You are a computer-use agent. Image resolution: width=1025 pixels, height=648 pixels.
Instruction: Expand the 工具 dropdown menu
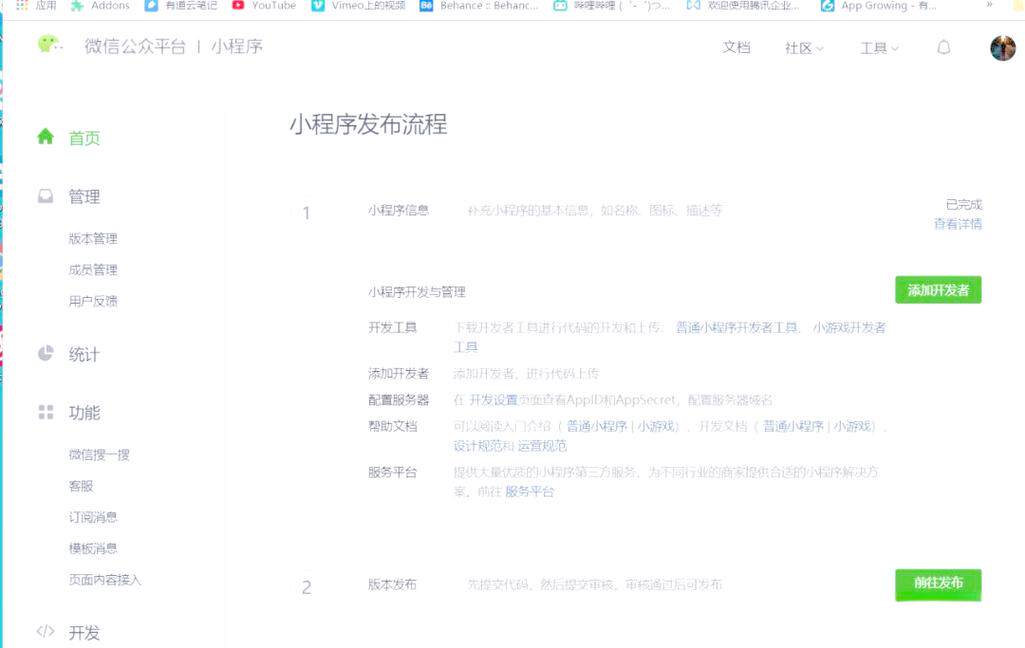(x=879, y=48)
